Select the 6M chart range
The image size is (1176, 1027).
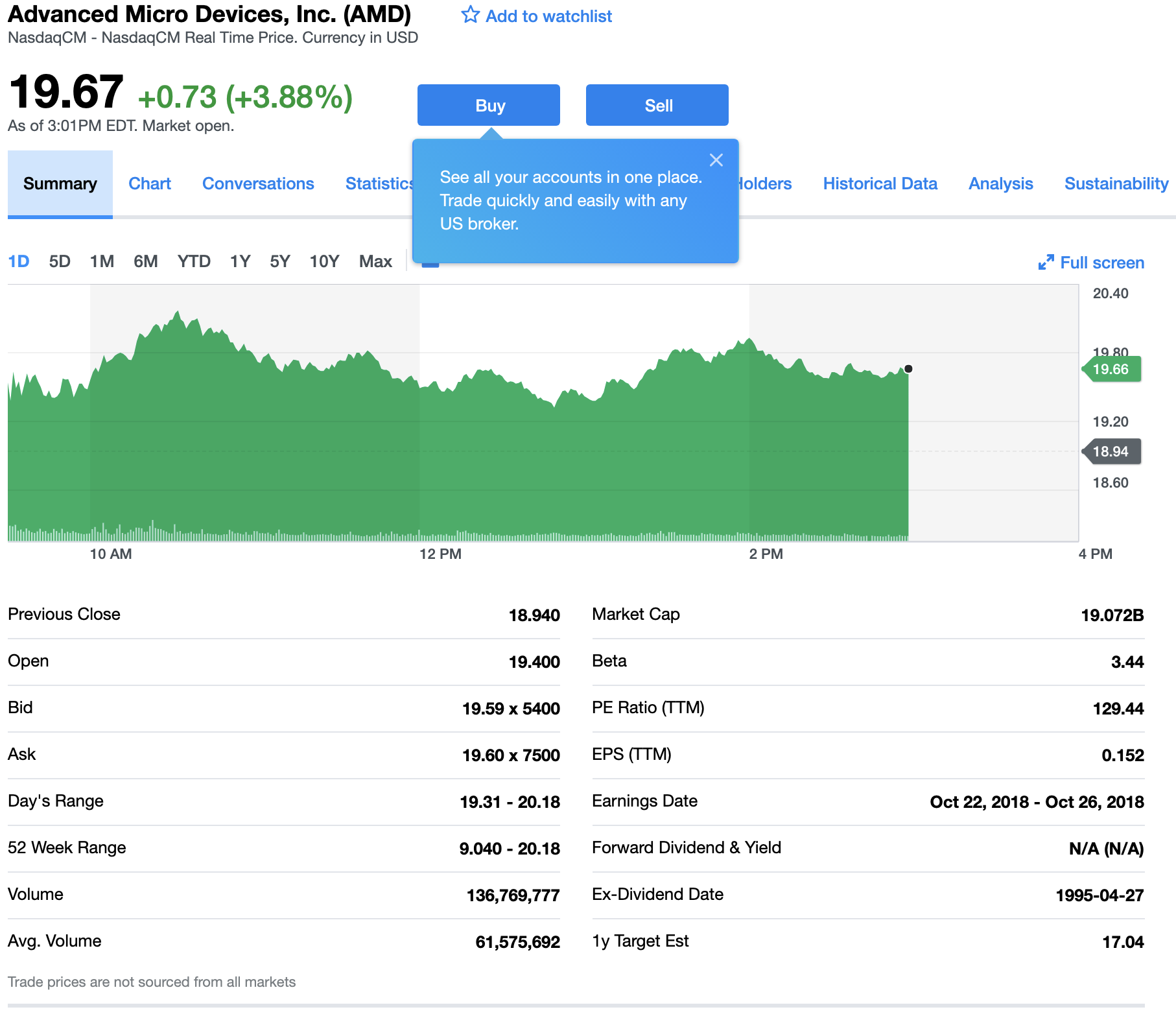(x=146, y=261)
